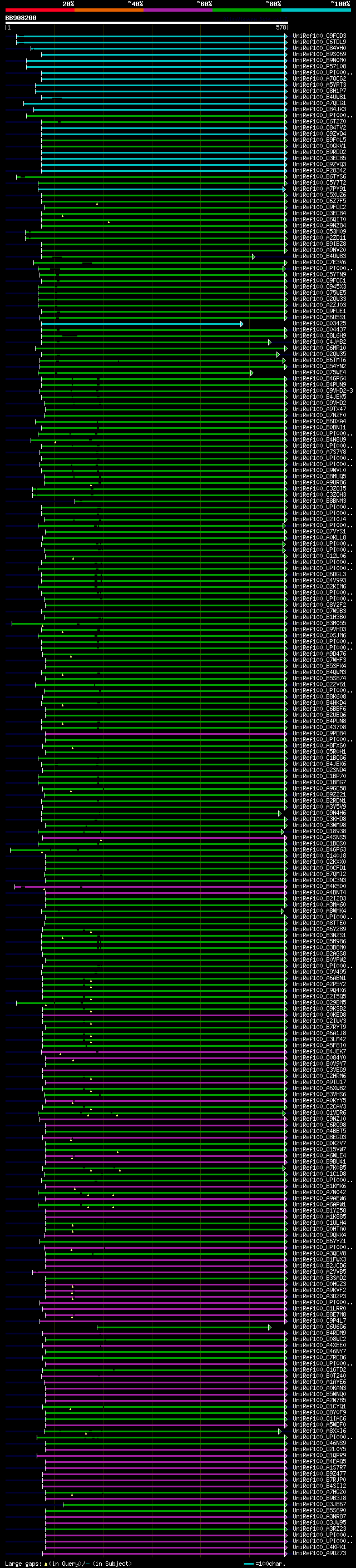
Task: Select the UniRef100_Q03425 label
Action: (x=319, y=324)
